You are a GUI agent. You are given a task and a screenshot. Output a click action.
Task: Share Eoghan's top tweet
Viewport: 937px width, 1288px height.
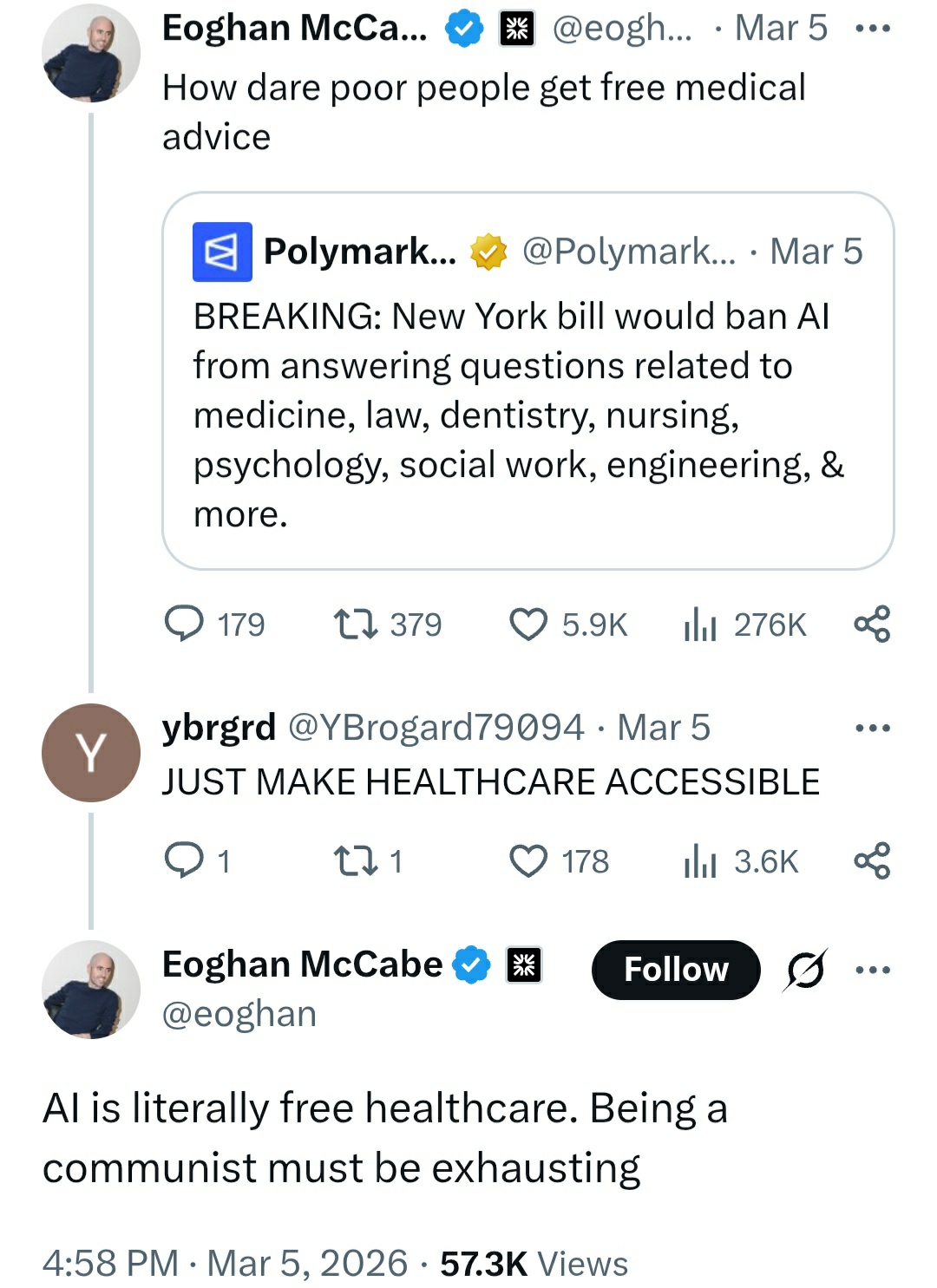click(872, 624)
